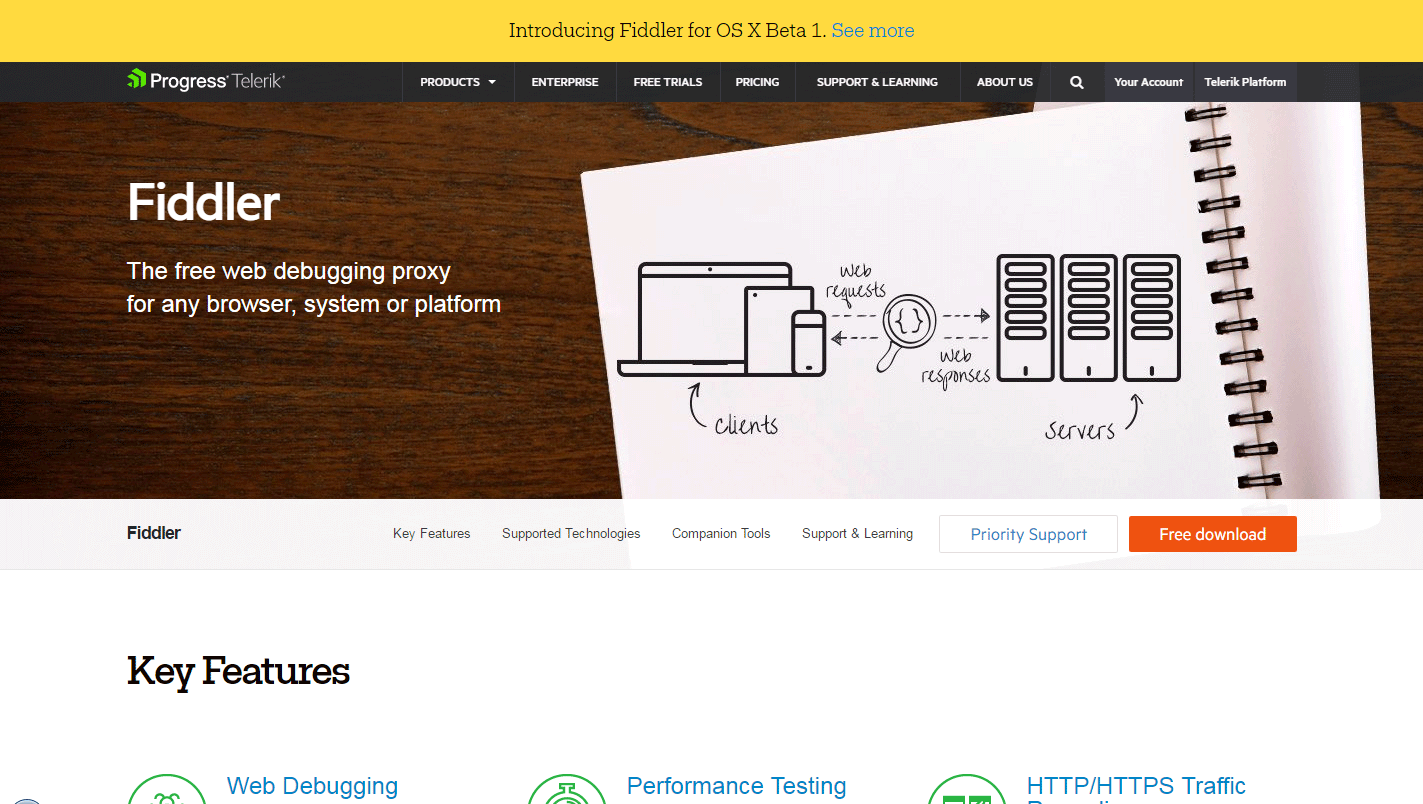Open the About Us menu
Screen dimensions: 1423x804
[x=1005, y=82]
